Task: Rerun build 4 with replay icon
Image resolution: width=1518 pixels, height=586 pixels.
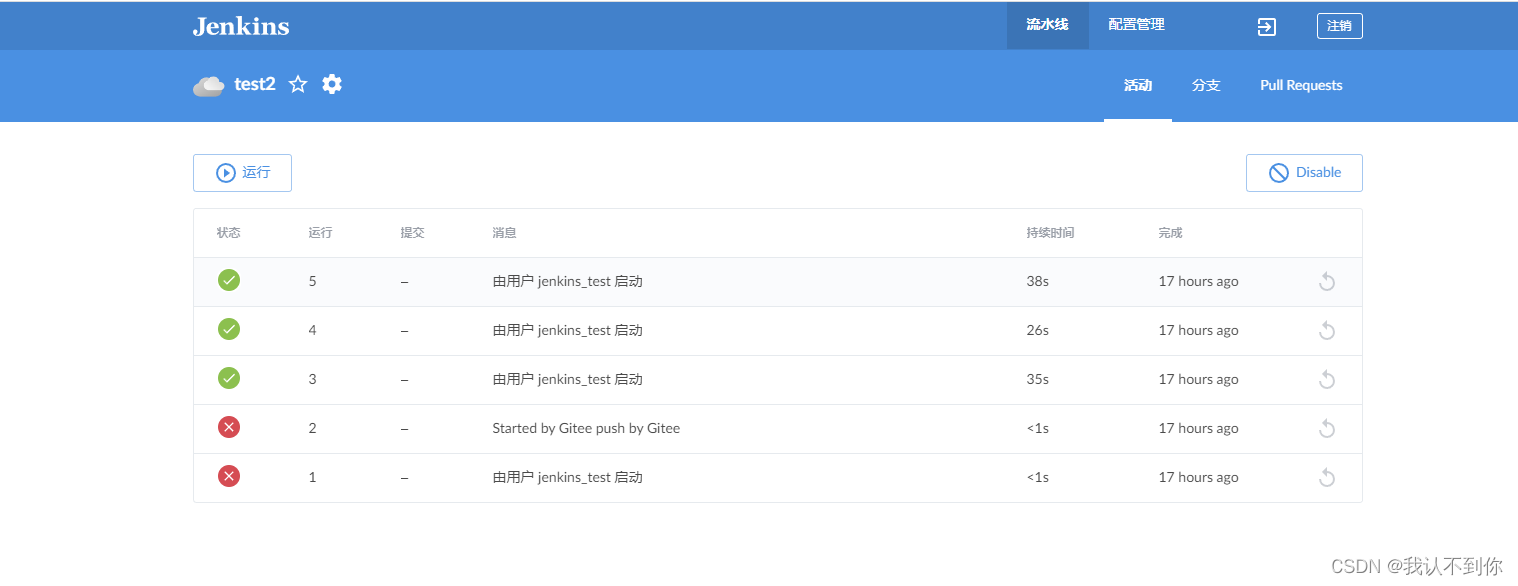Action: 1326,331
